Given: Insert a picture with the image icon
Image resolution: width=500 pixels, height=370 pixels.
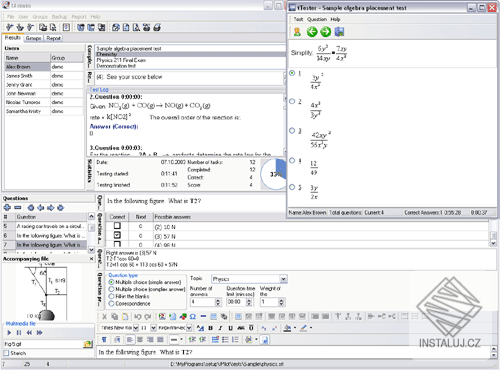Looking at the screenshot, I should click(162, 317).
